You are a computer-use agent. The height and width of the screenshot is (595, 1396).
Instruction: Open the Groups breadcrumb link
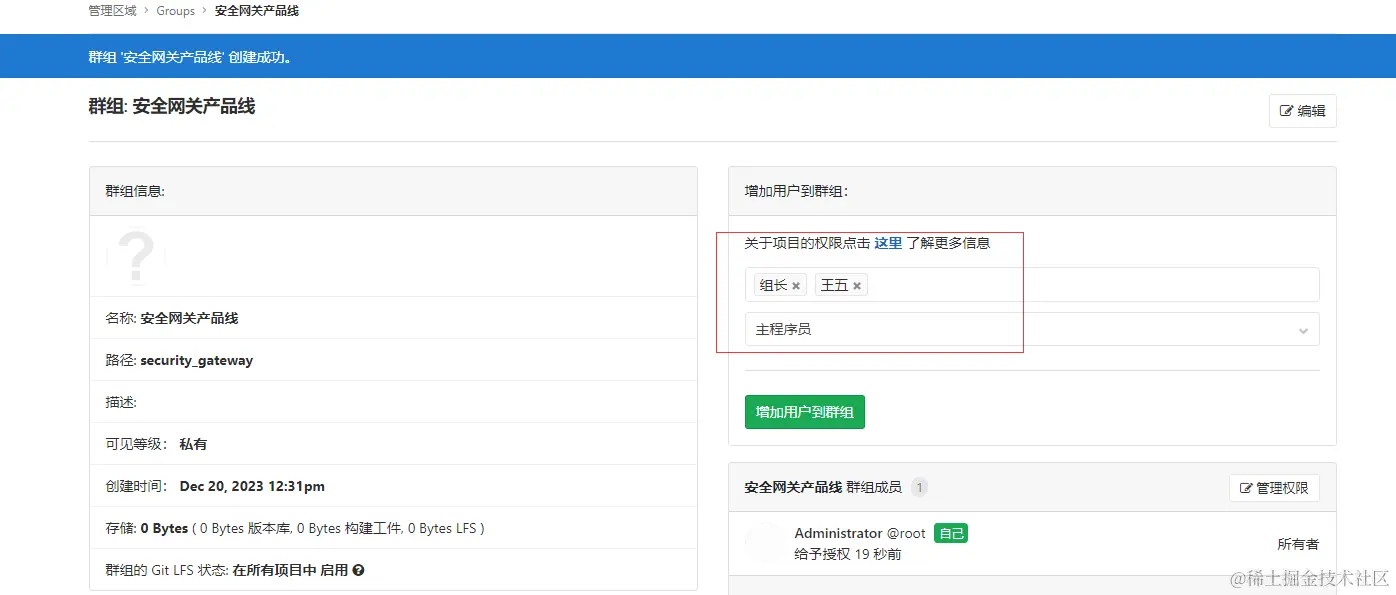tap(176, 11)
